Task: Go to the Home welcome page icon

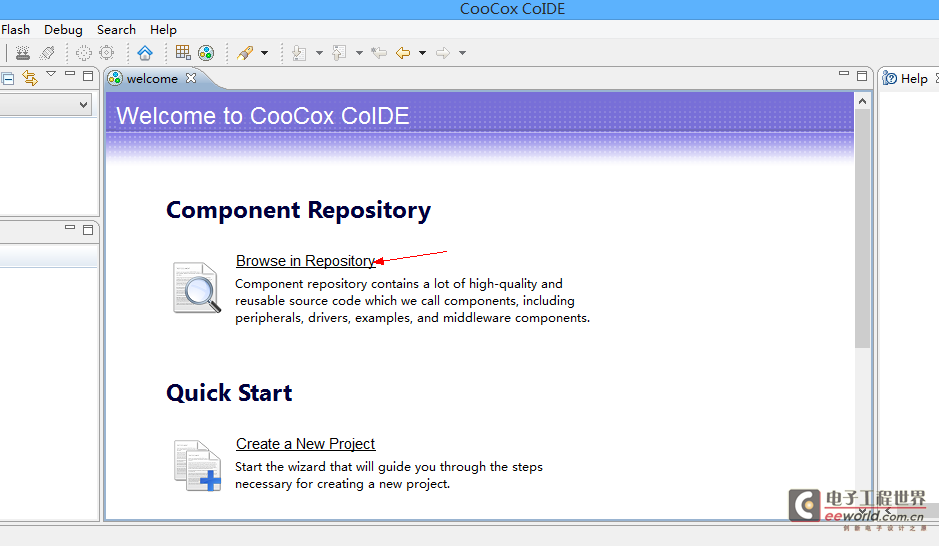Action: click(145, 53)
